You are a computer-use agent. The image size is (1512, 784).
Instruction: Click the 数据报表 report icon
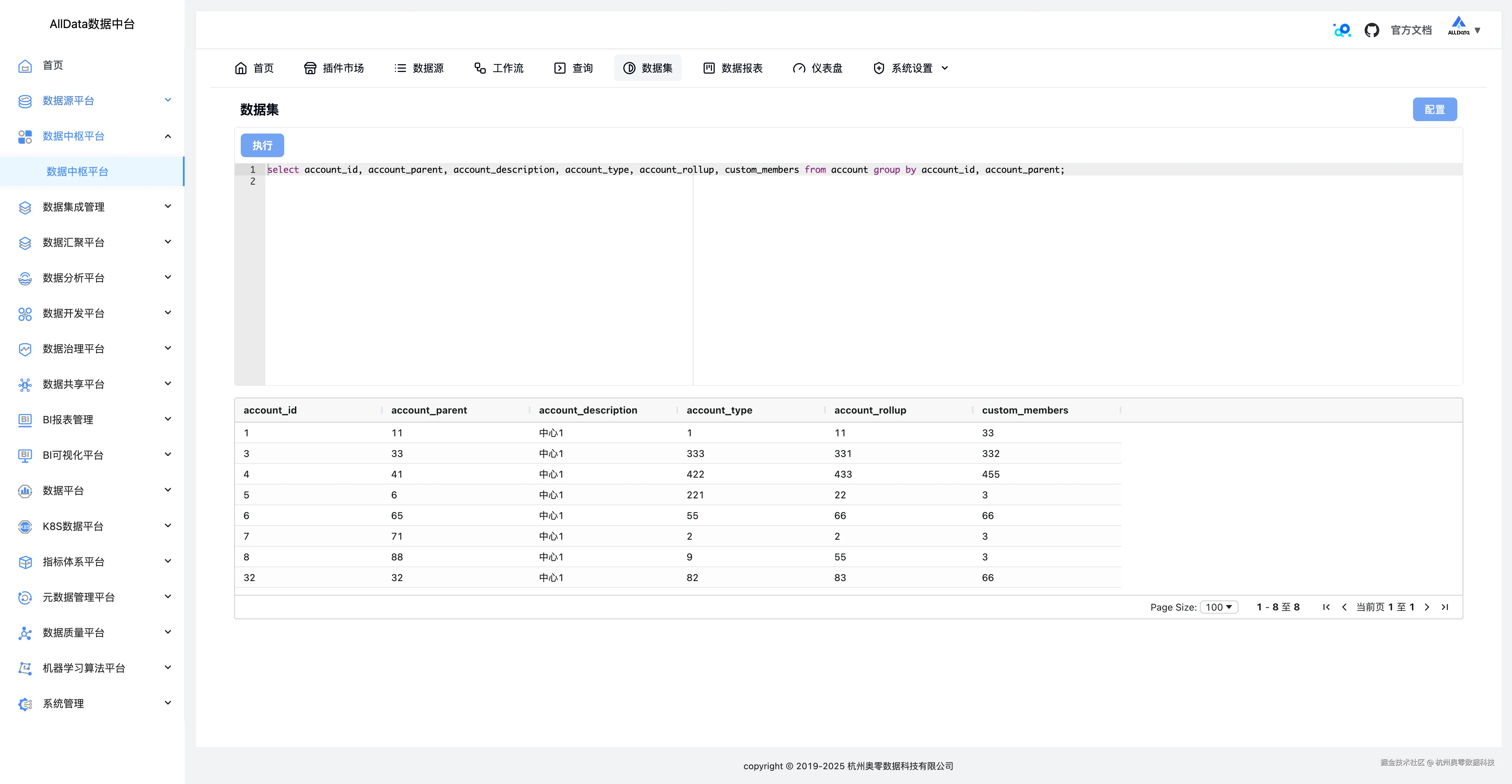click(x=708, y=68)
